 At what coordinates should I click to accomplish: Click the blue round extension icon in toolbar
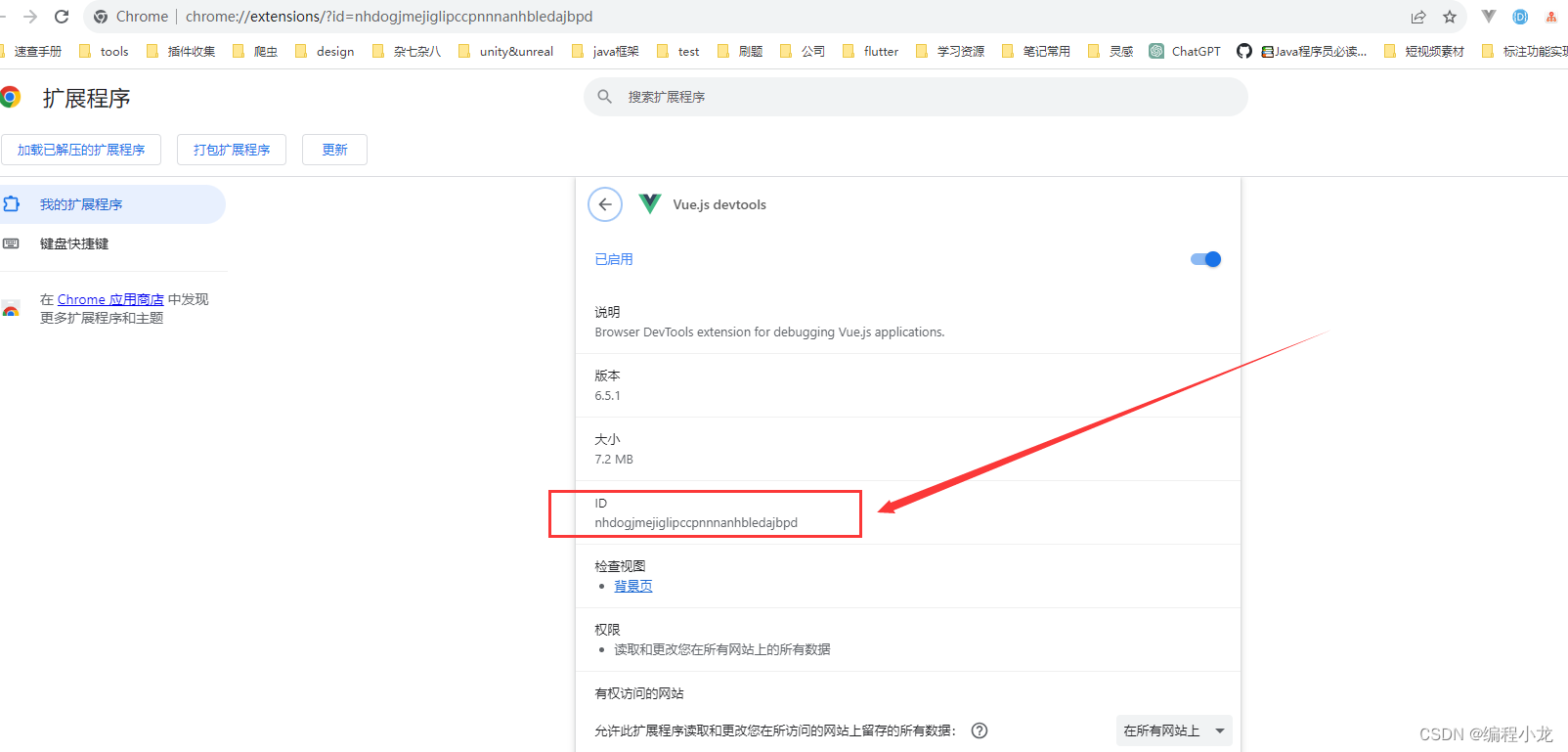1520,17
